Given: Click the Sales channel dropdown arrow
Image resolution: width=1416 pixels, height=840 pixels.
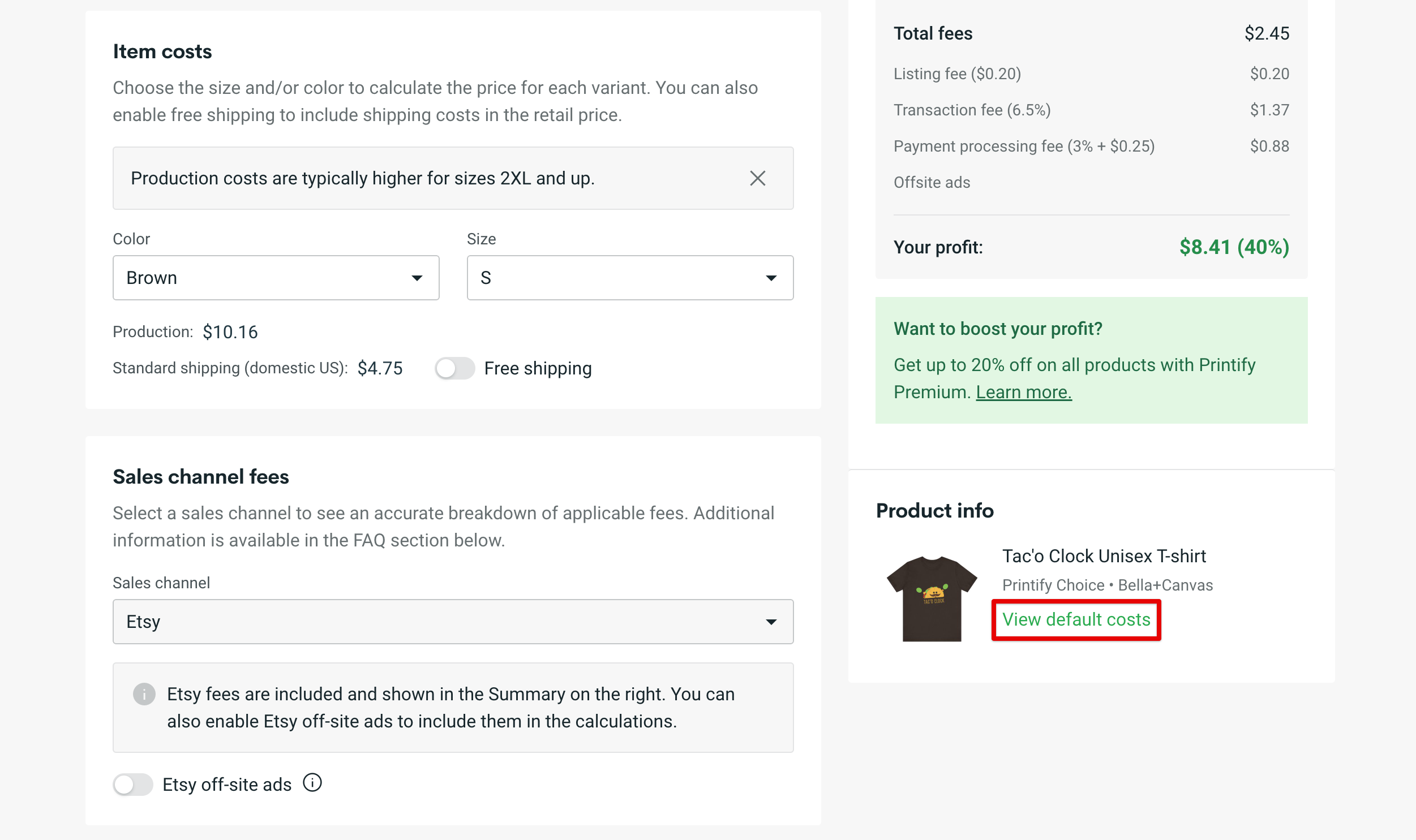Looking at the screenshot, I should (772, 621).
